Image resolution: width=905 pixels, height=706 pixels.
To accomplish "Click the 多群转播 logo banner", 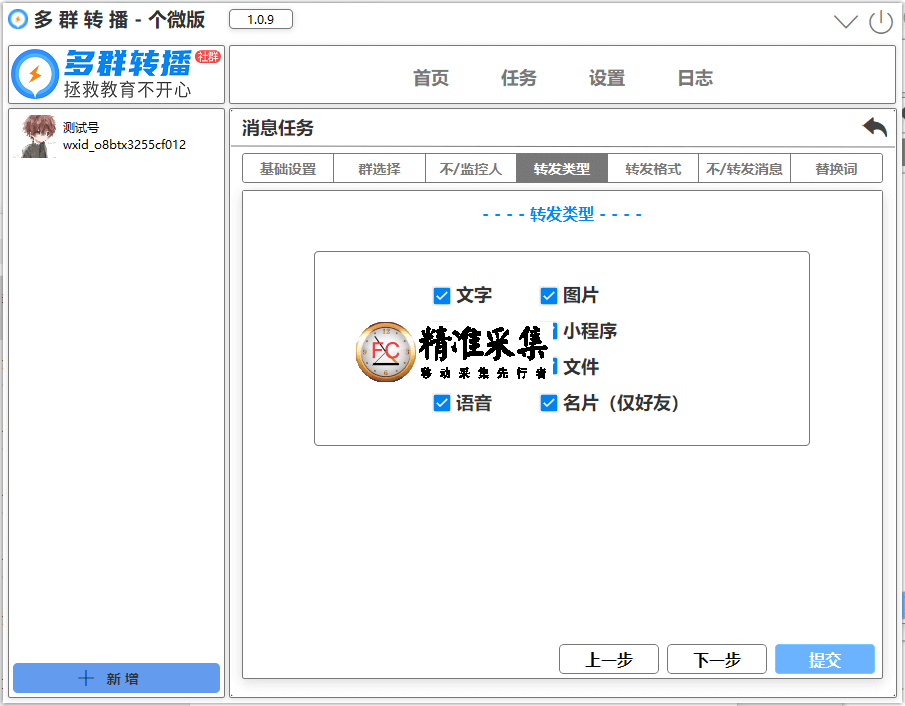I will click(x=116, y=74).
